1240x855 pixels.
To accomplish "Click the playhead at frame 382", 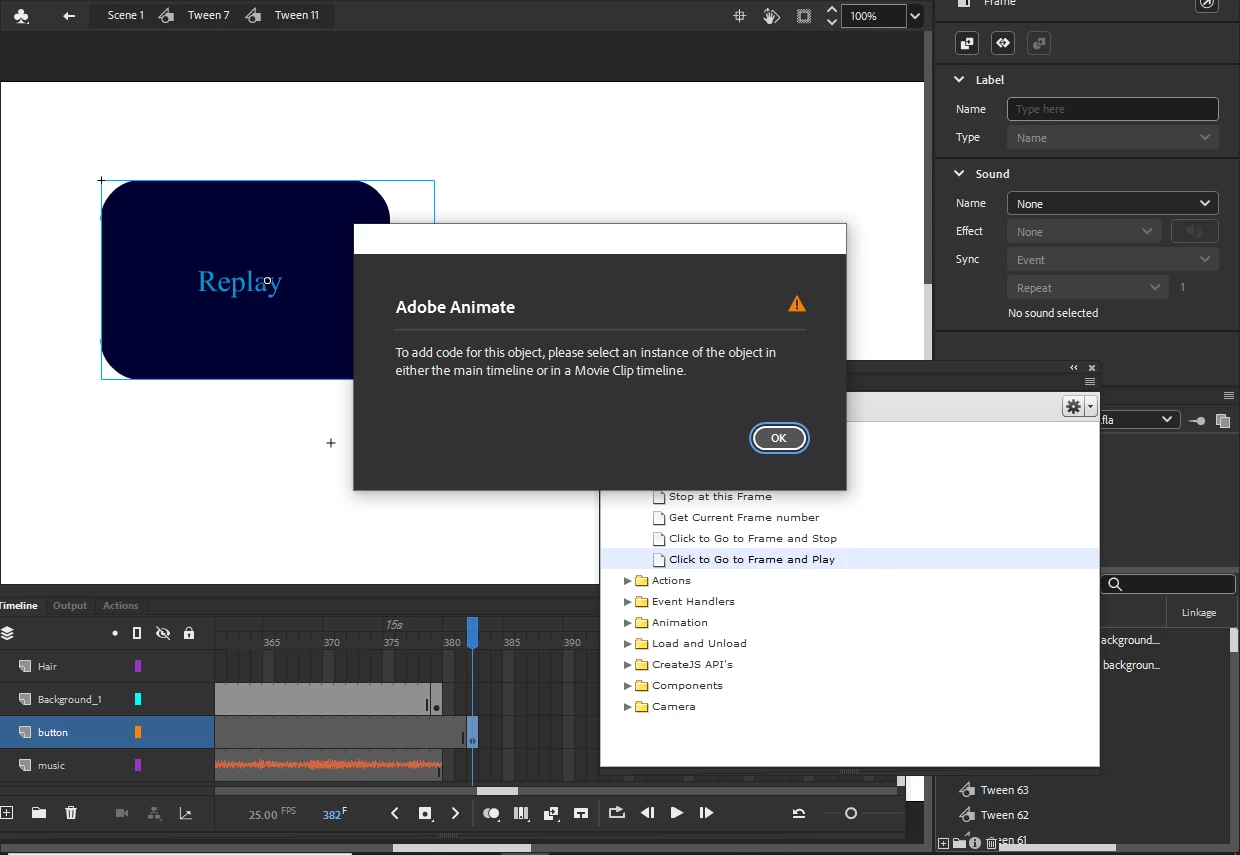I will click(472, 633).
